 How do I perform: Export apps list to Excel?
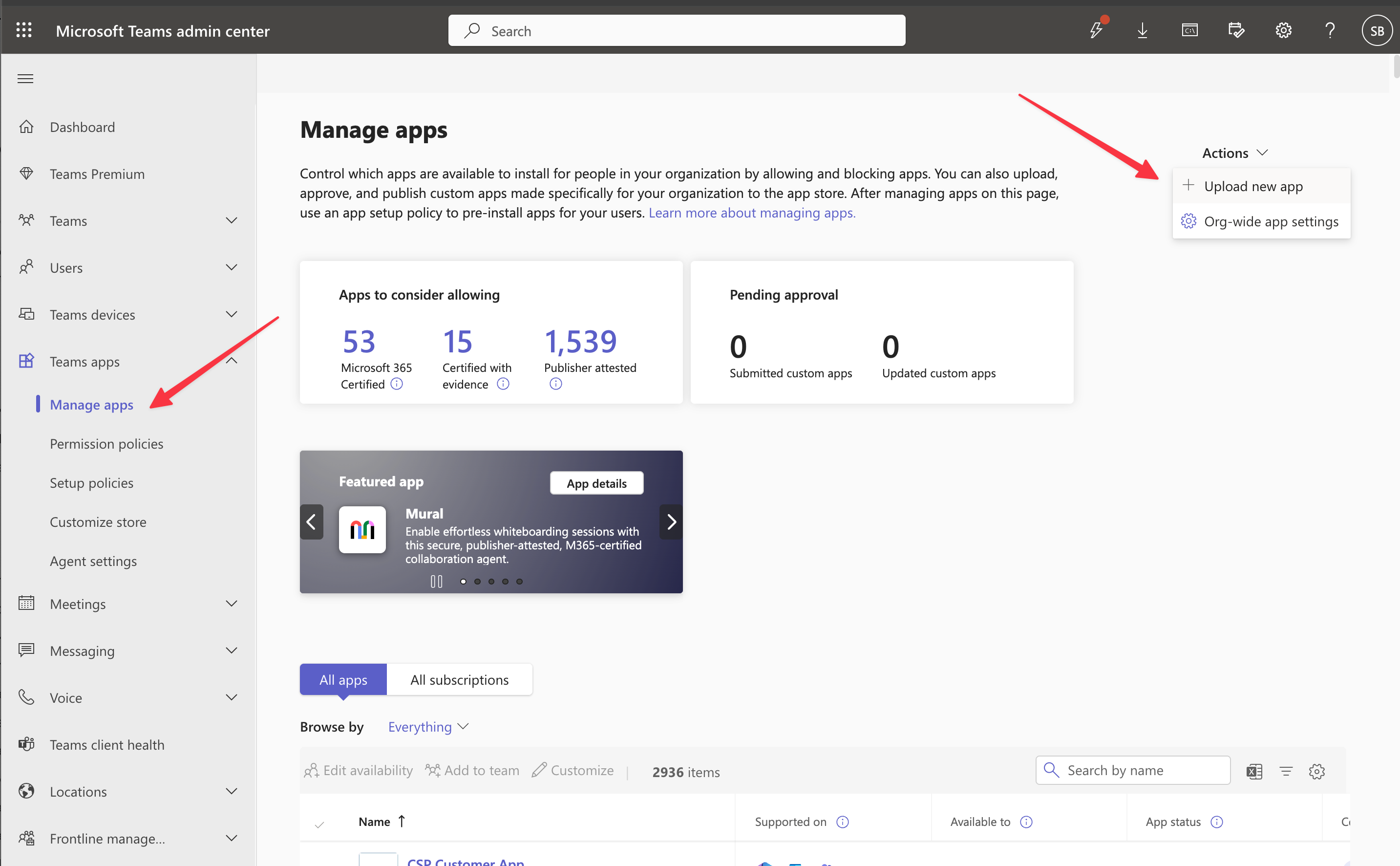tap(1254, 772)
